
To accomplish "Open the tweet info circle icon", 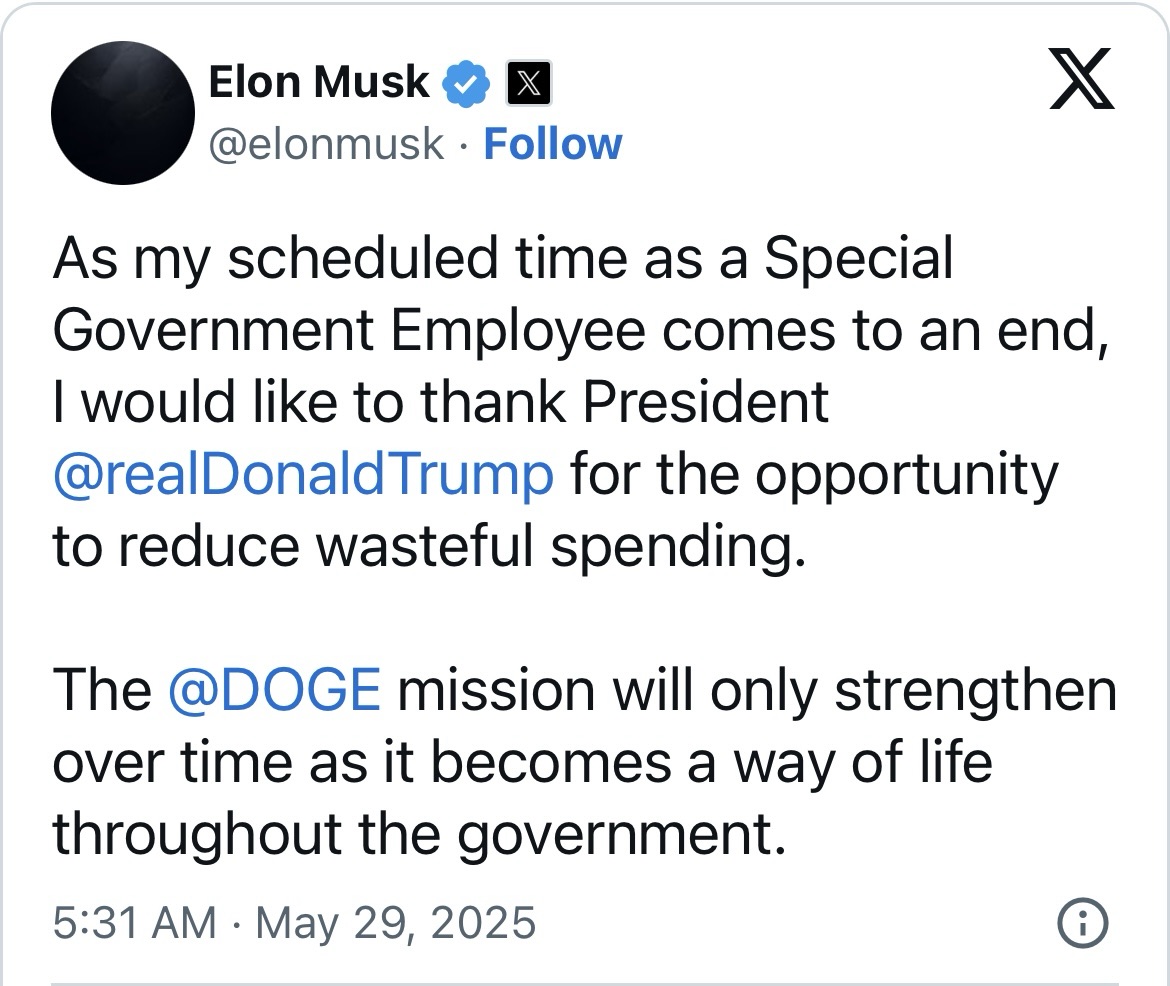I will [x=1083, y=923].
